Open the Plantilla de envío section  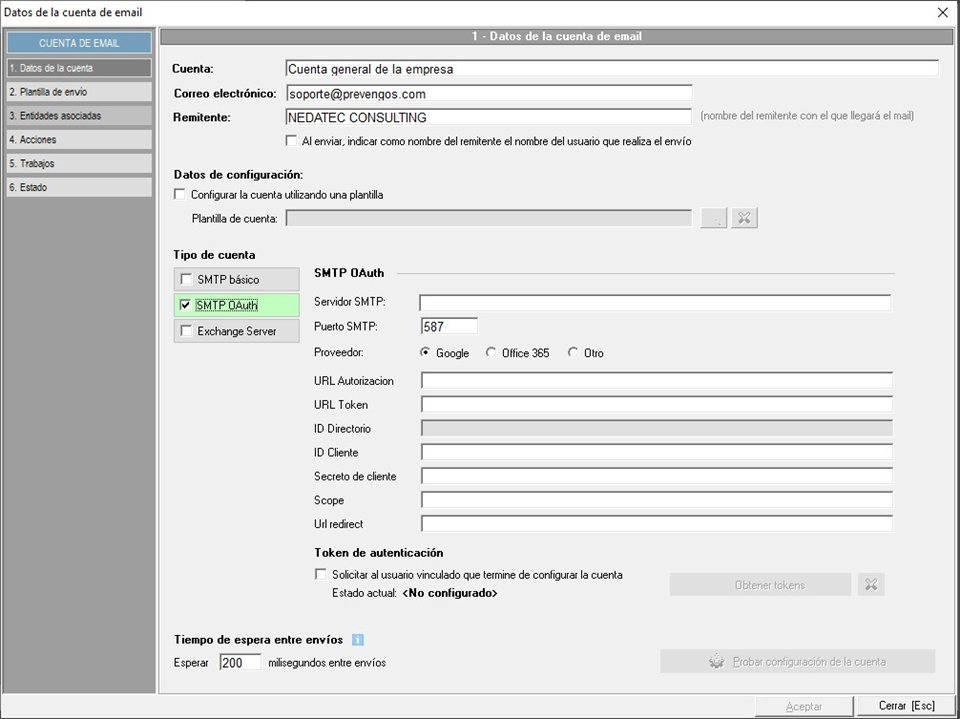click(79, 92)
